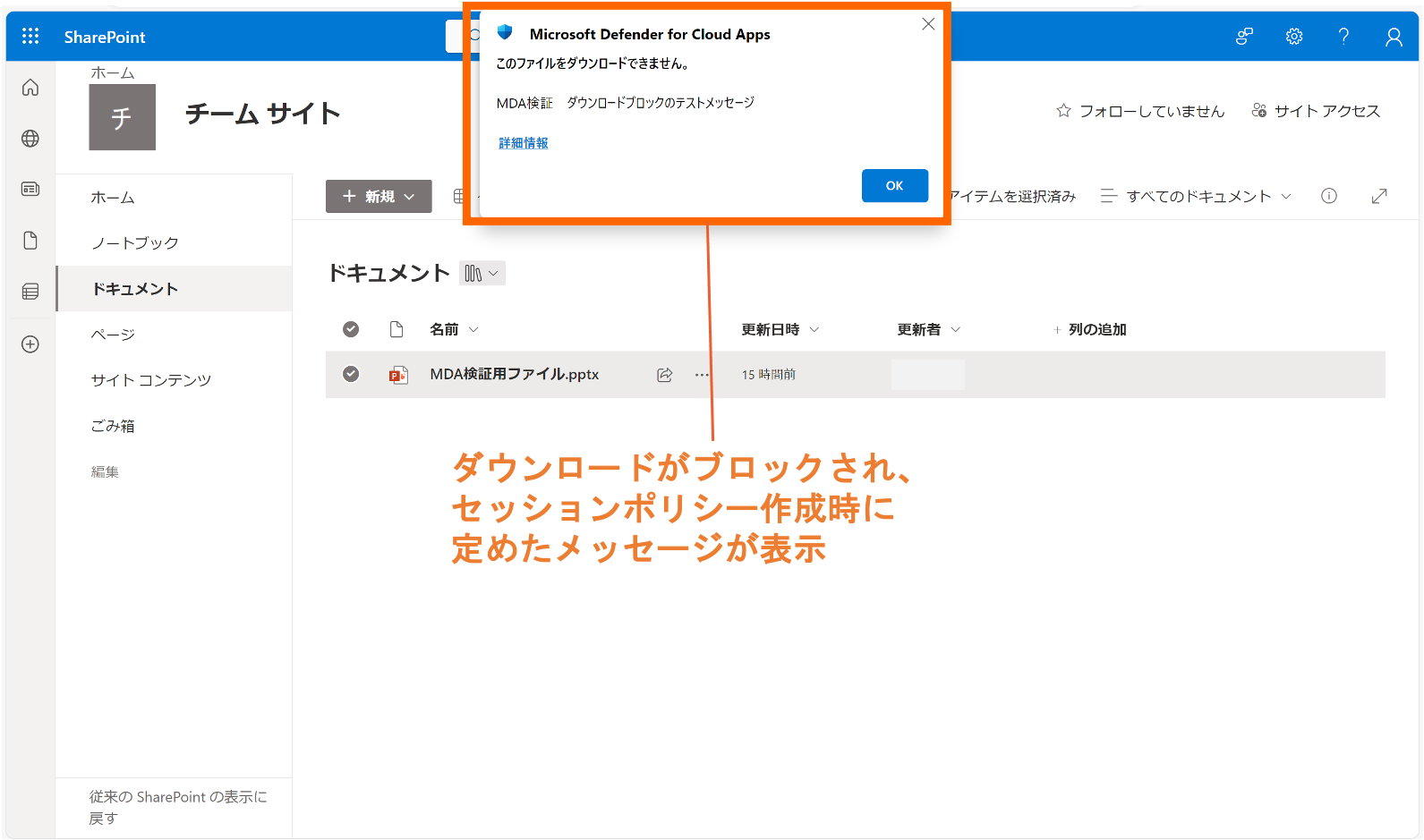1424x840 pixels.
Task: Open the globe sites icon in left rail
Action: (30, 139)
